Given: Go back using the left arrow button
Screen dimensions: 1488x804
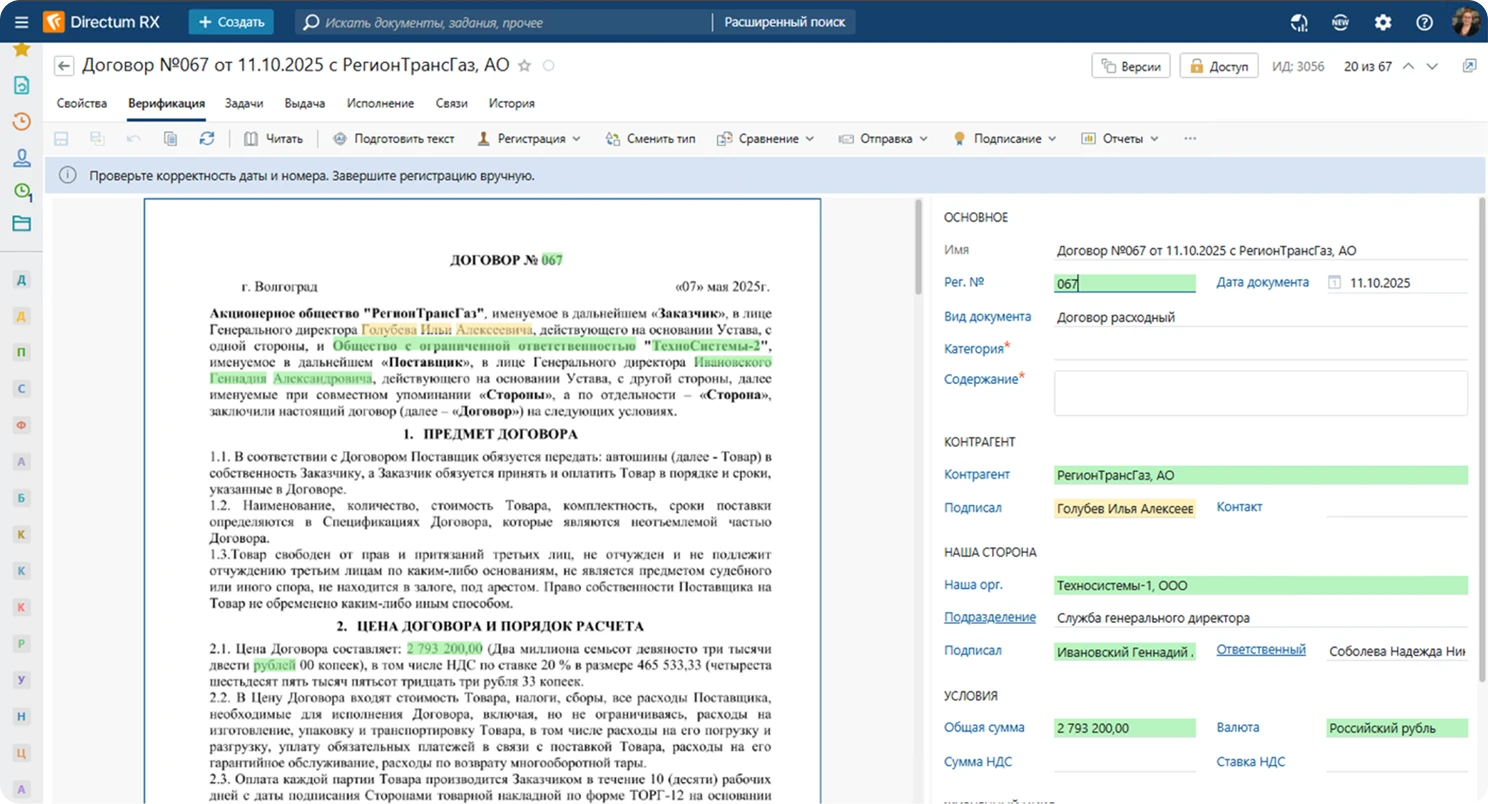Looking at the screenshot, I should pos(64,66).
